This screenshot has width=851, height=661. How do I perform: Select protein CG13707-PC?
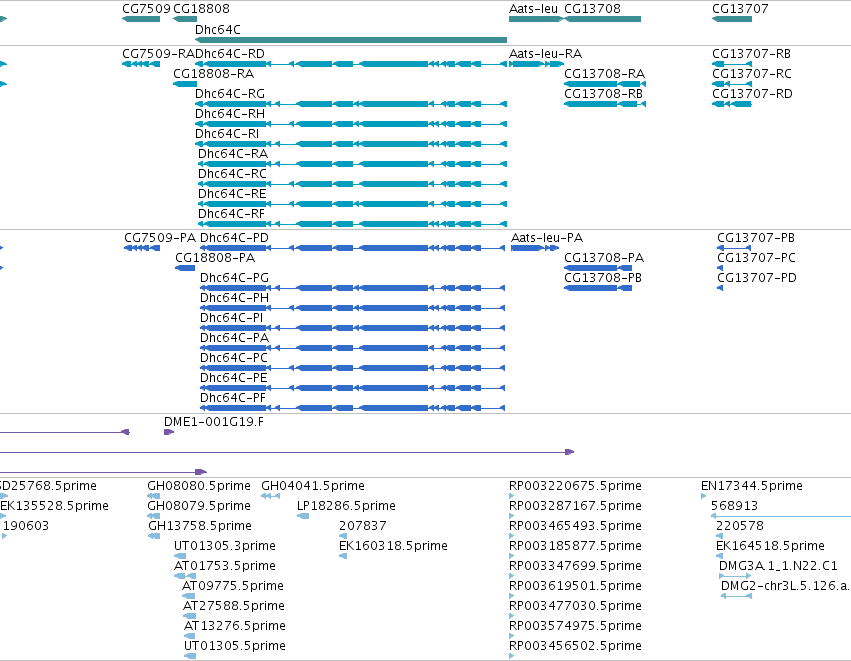coord(757,258)
